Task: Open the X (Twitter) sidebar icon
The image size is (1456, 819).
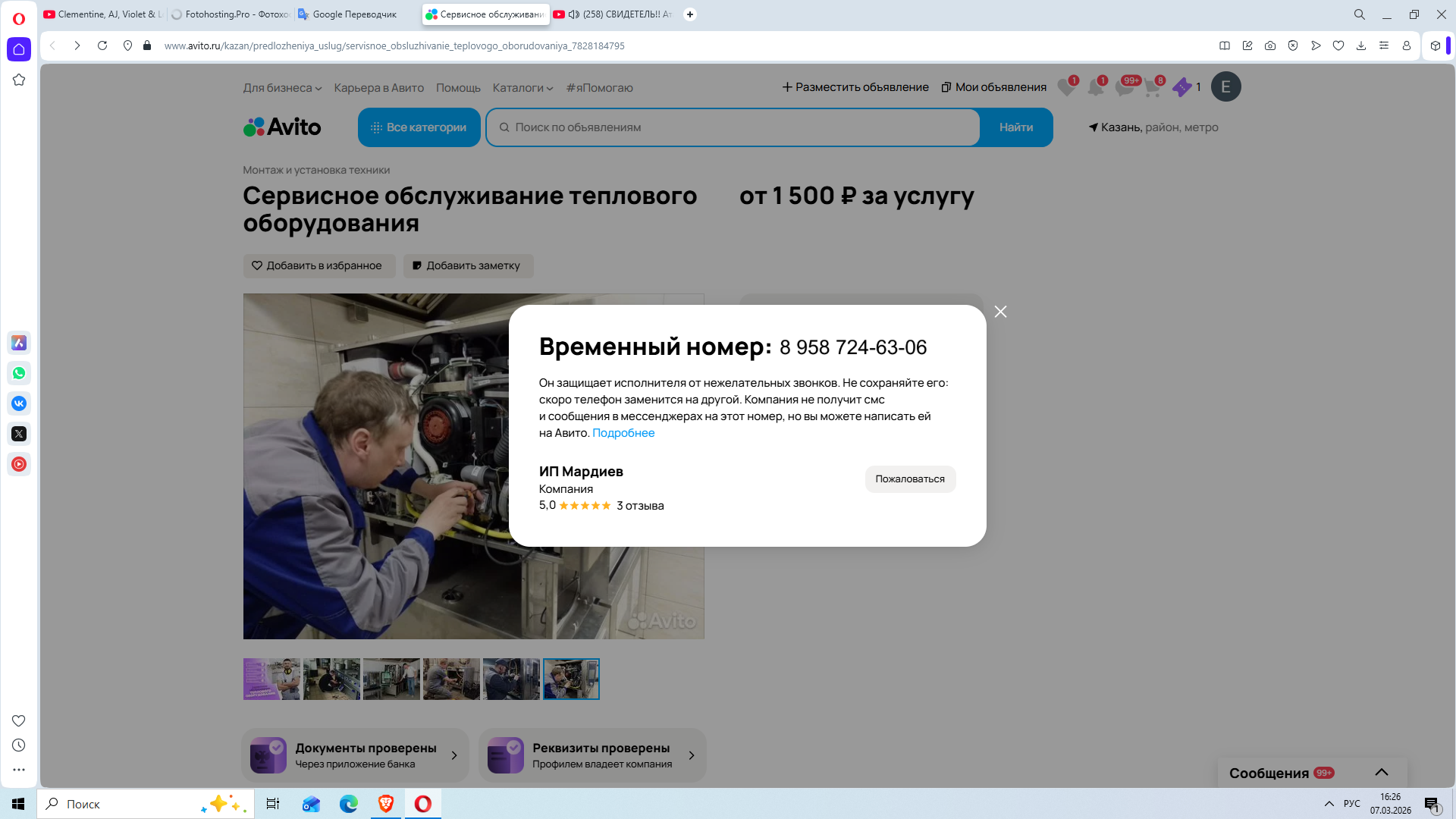Action: [x=19, y=434]
